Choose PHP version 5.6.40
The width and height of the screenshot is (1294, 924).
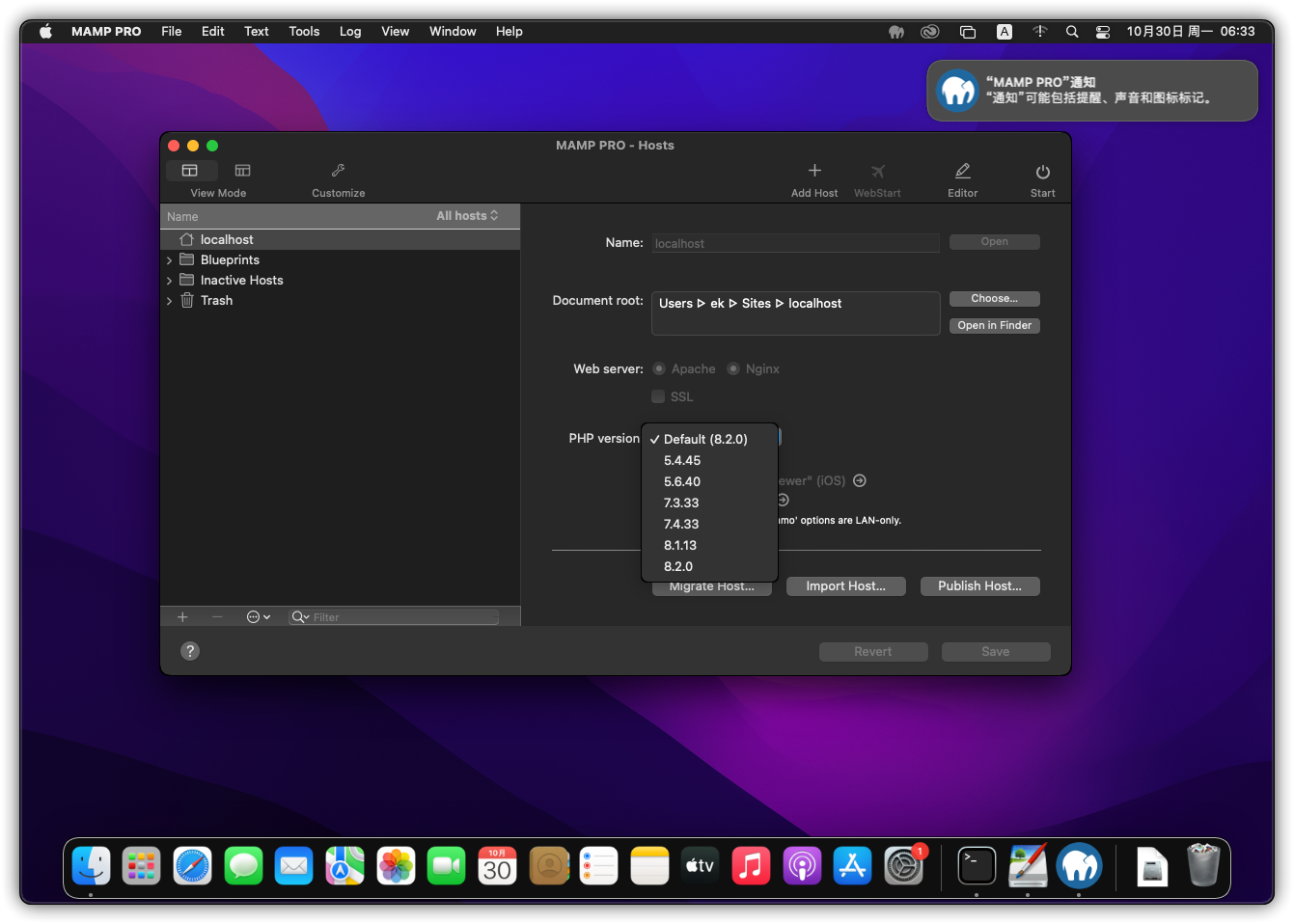(709, 481)
